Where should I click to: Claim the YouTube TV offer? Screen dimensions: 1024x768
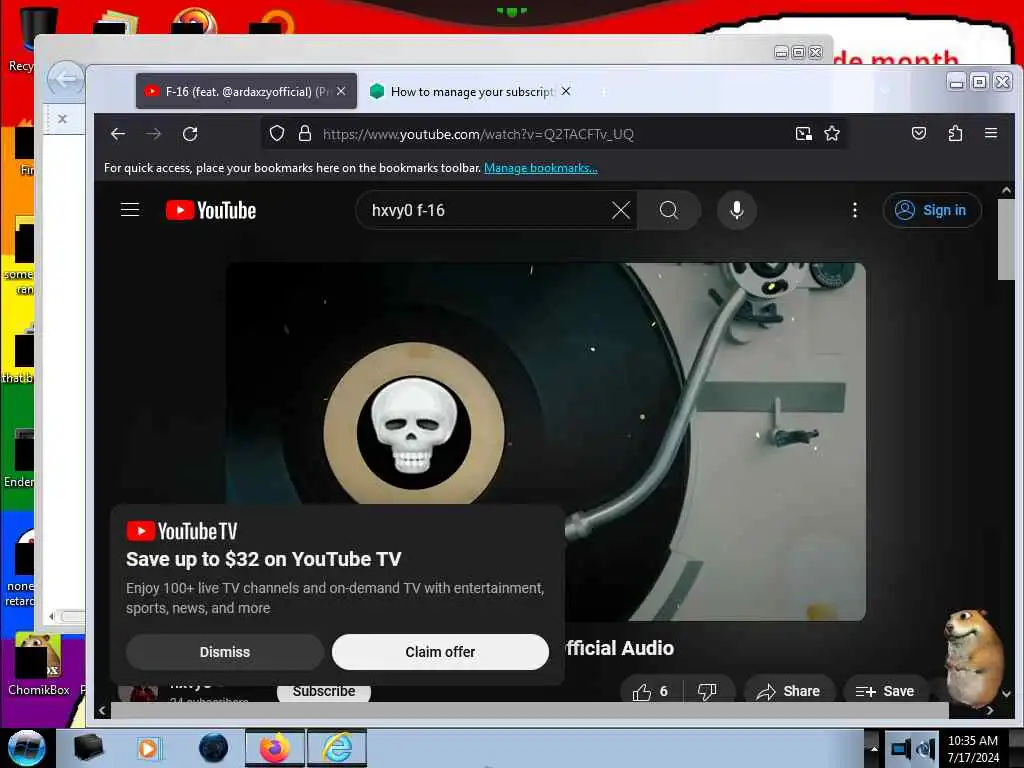(x=440, y=652)
